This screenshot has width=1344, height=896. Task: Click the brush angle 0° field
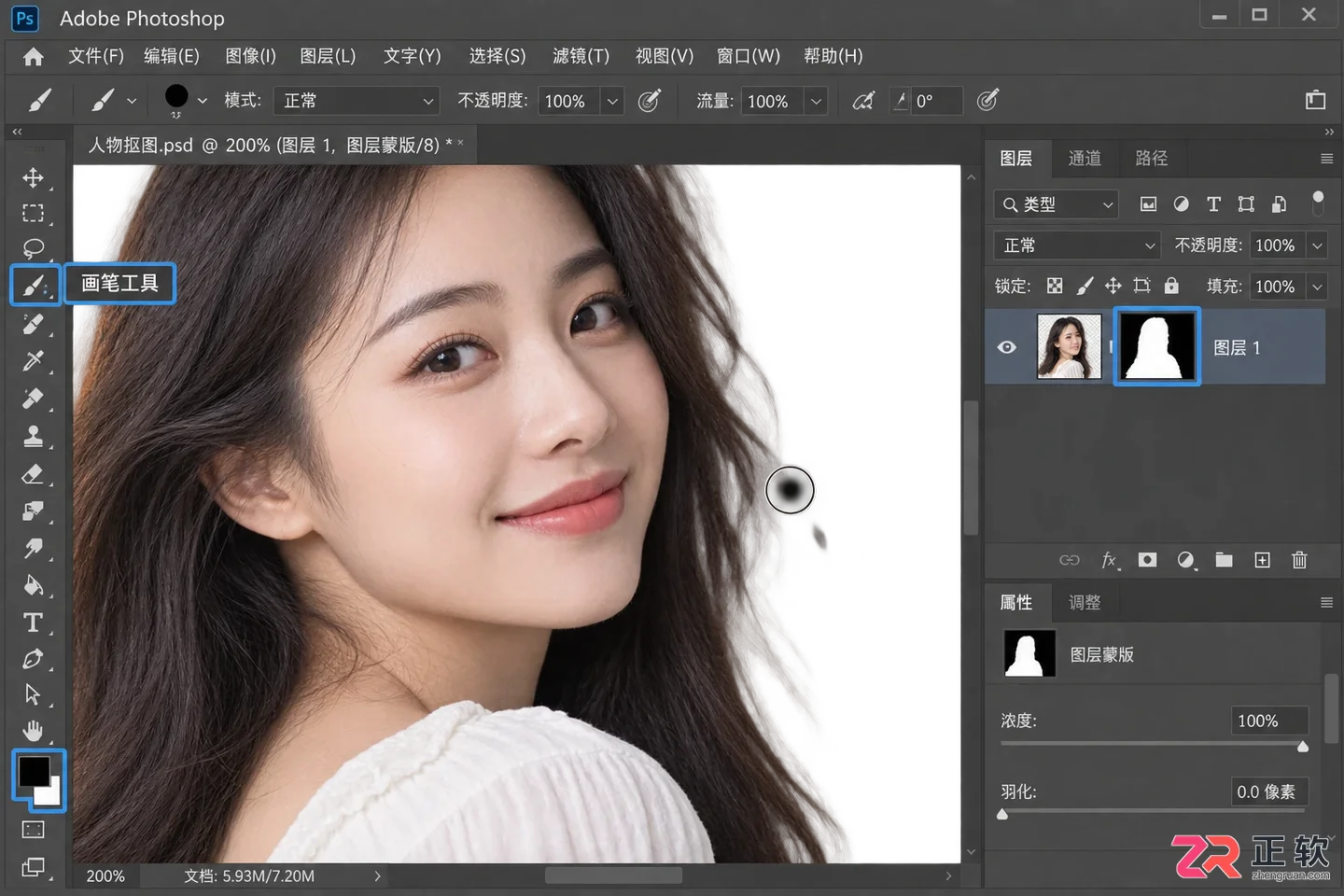tap(936, 101)
